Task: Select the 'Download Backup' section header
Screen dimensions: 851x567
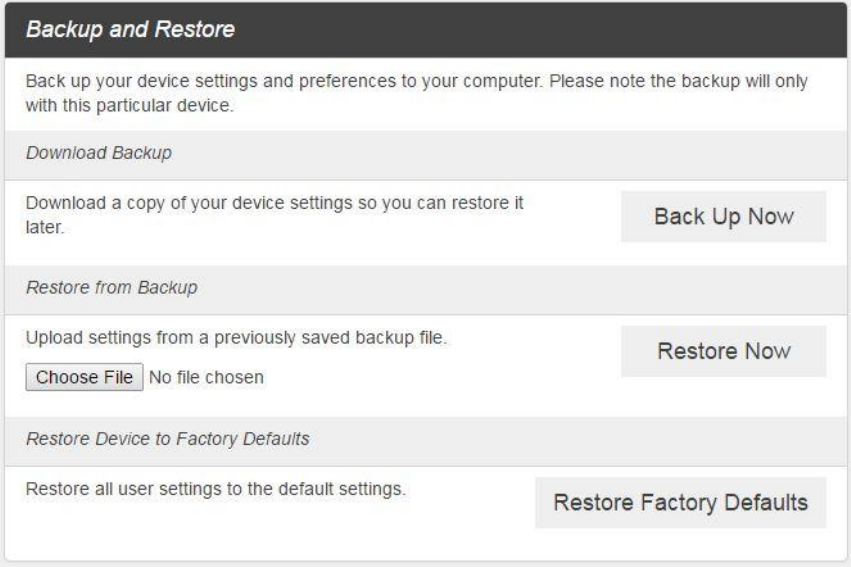Action: pyautogui.click(x=83, y=153)
